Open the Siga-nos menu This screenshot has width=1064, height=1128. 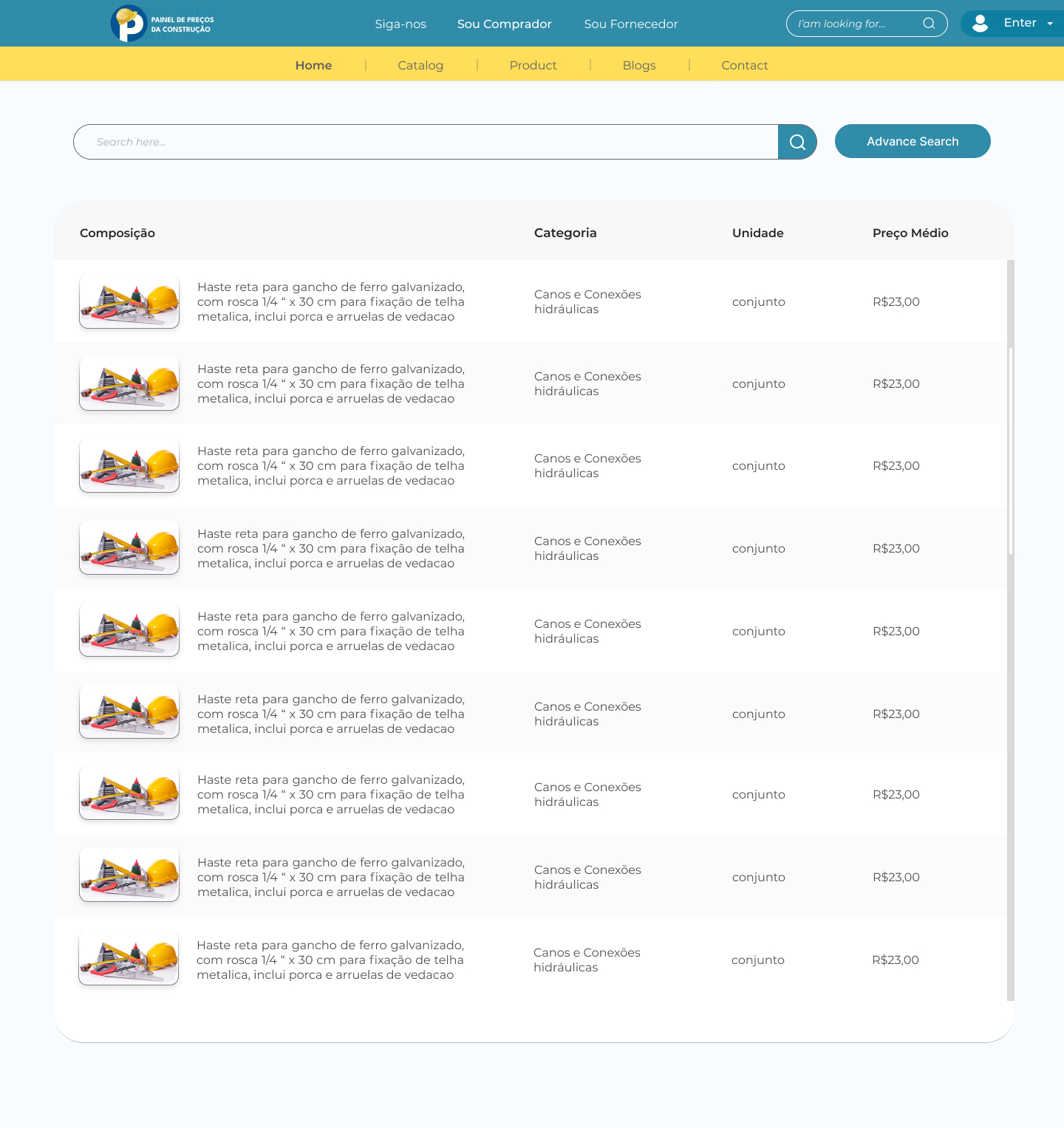click(x=400, y=24)
